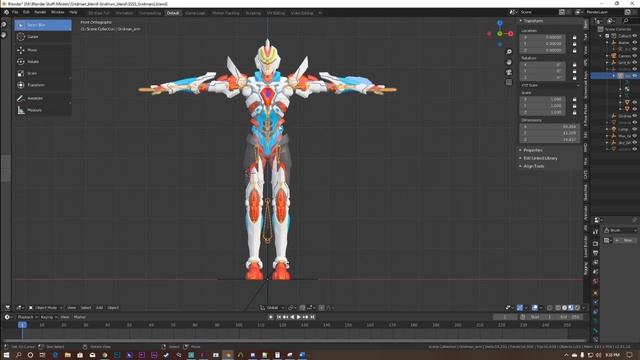Image resolution: width=640 pixels, height=360 pixels.
Task: Open File Explorer from the taskbar
Action: point(67,355)
